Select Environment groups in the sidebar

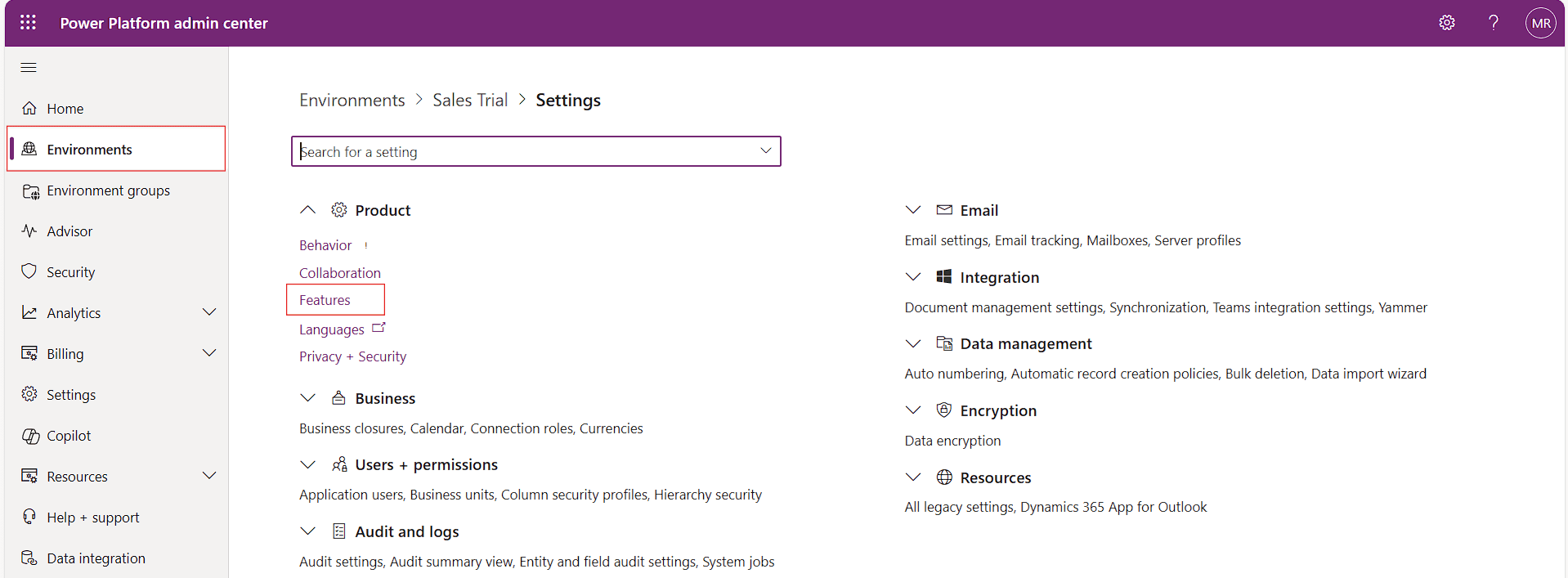point(108,190)
